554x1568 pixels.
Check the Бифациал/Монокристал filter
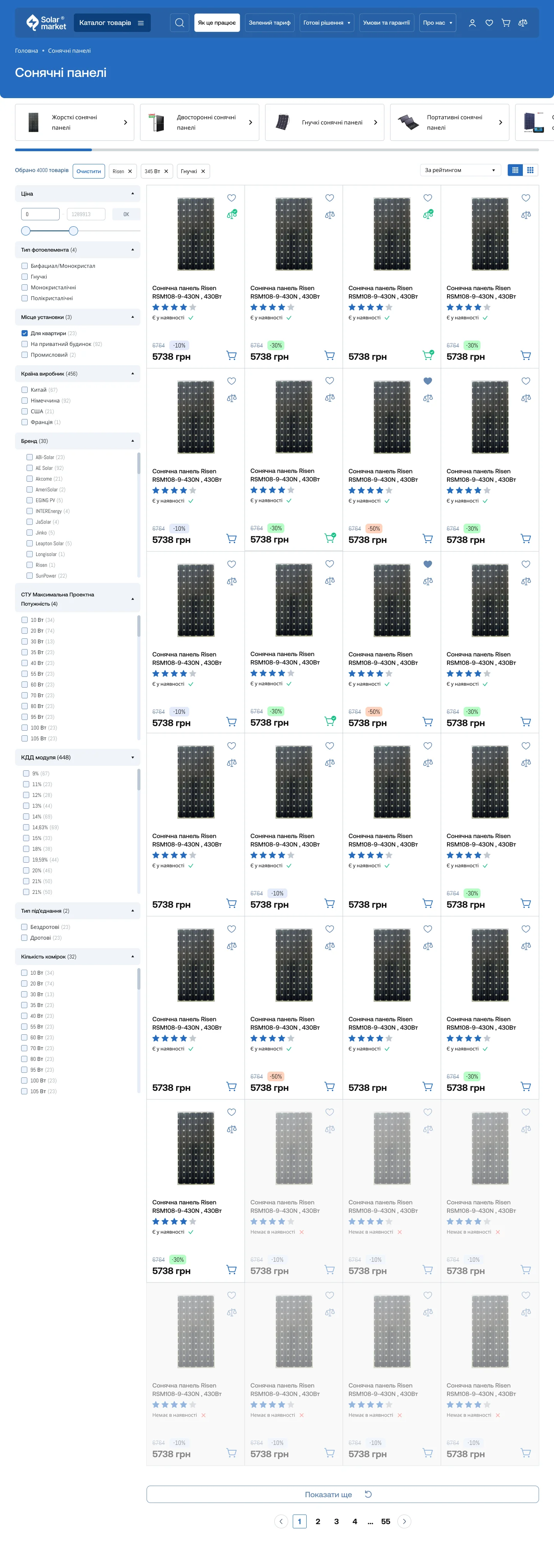click(24, 266)
